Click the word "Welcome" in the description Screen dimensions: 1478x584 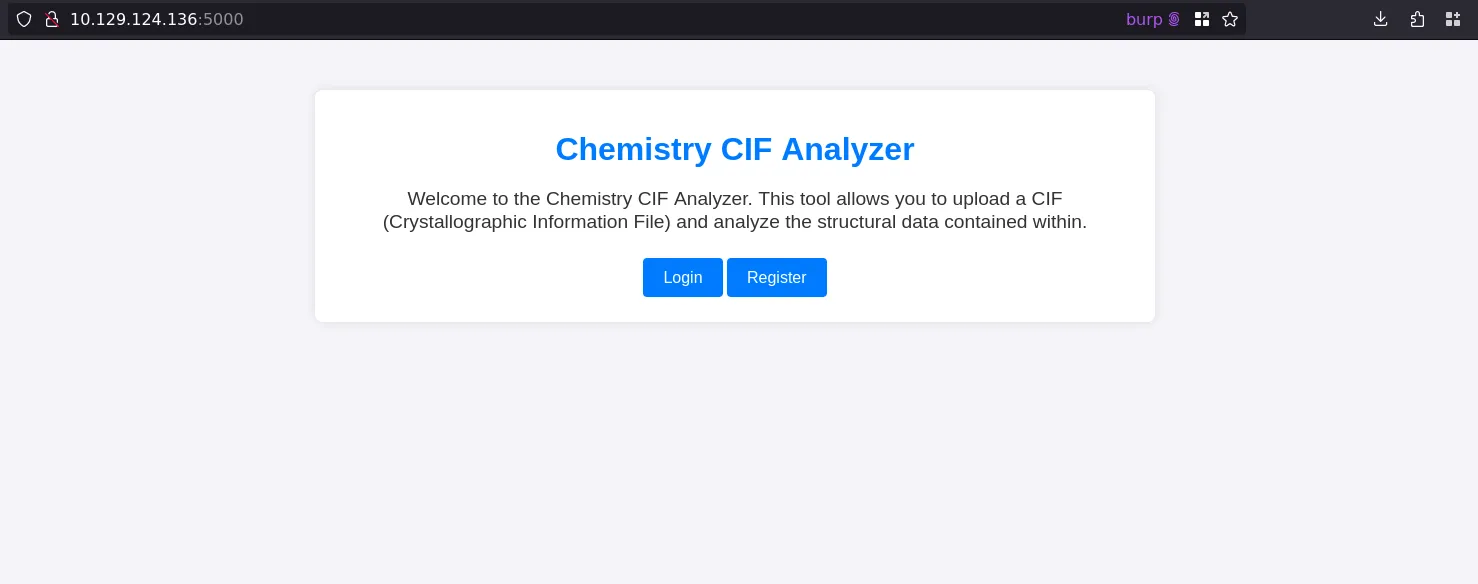[x=447, y=198]
